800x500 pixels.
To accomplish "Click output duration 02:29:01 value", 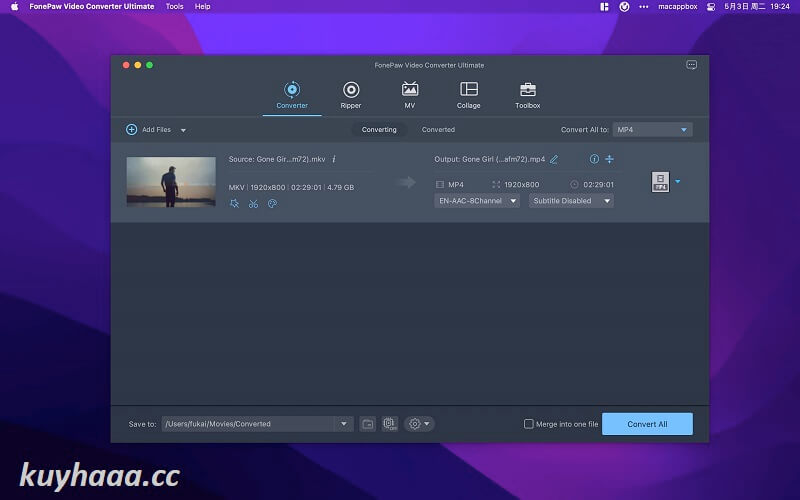I will pyautogui.click(x=598, y=185).
